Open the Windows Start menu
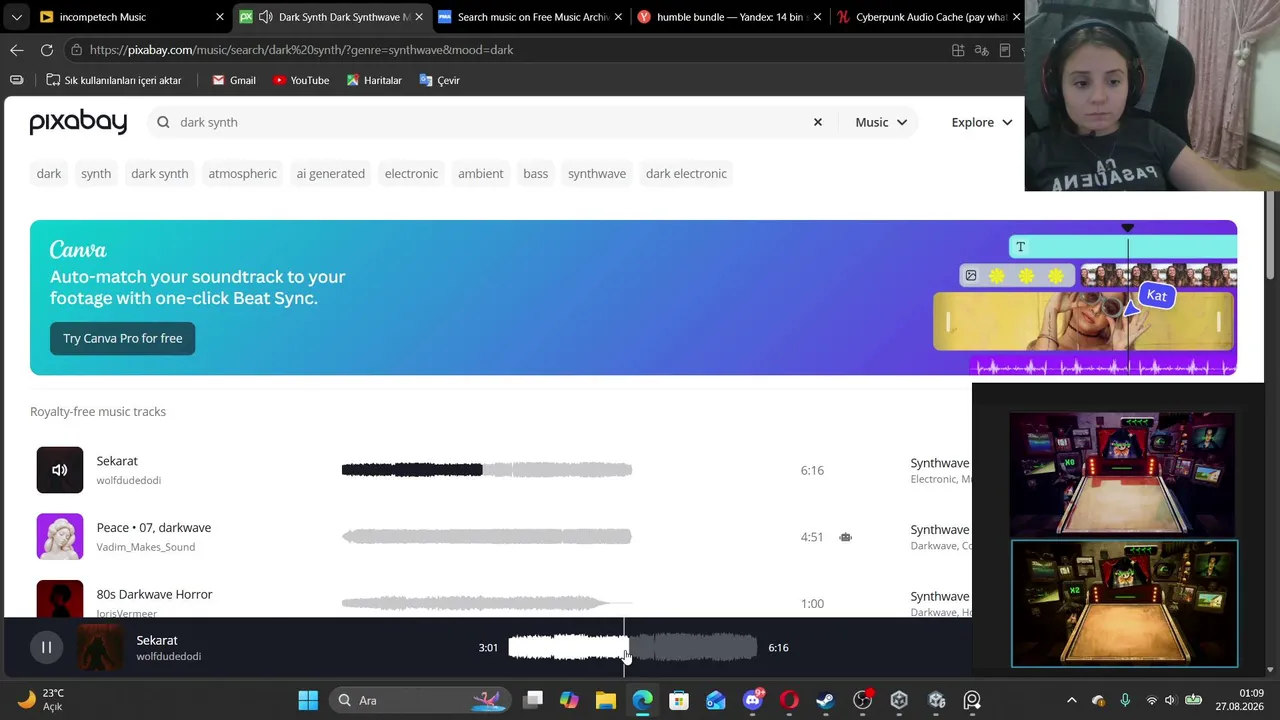This screenshot has height=720, width=1280. (x=308, y=700)
